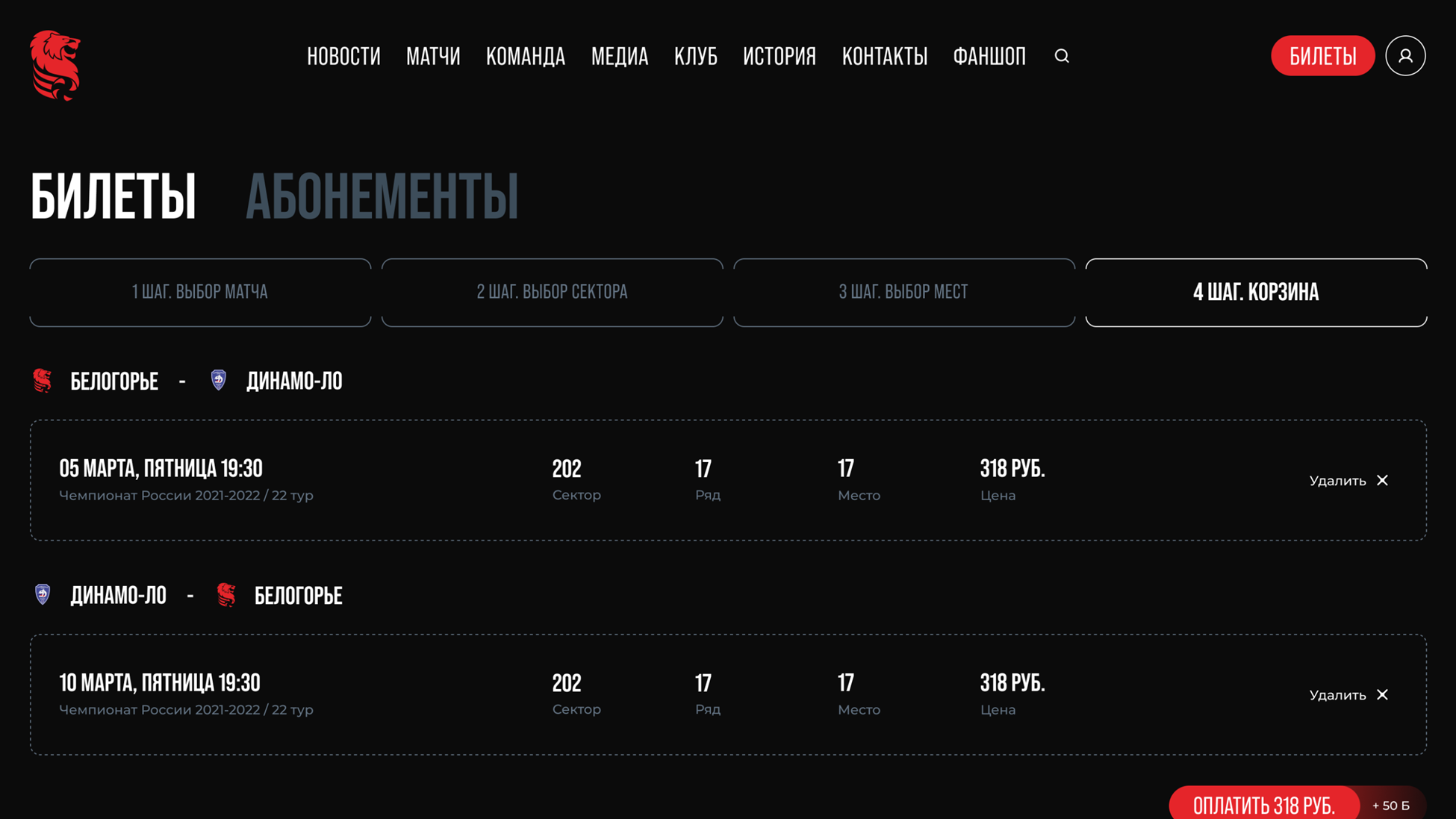Click the red lion club logo

point(55,65)
